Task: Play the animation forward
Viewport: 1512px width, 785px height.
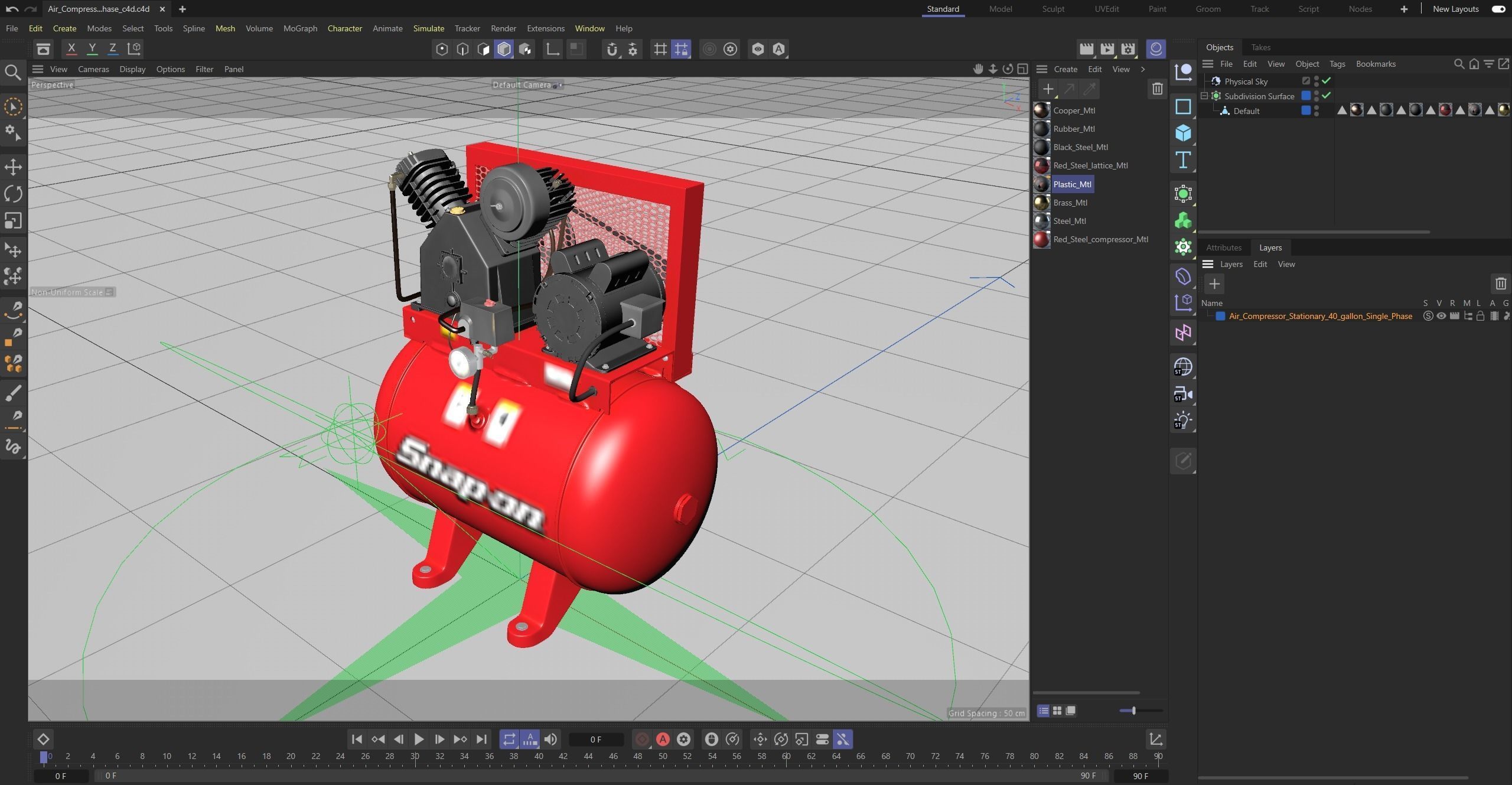Action: [x=419, y=740]
